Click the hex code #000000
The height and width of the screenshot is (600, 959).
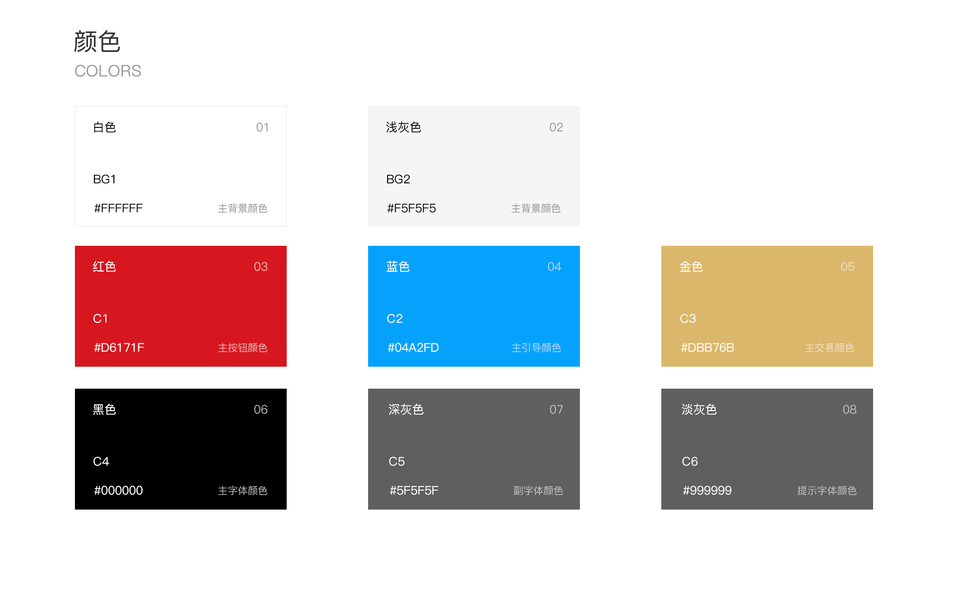pyautogui.click(x=118, y=491)
